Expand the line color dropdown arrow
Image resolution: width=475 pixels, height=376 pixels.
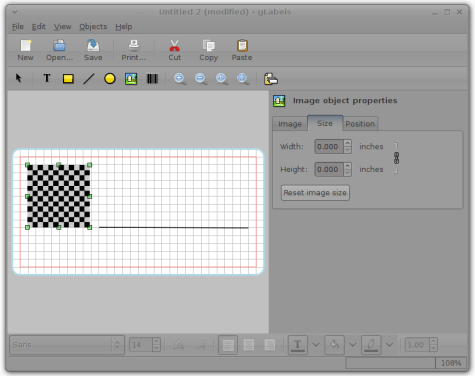point(389,345)
